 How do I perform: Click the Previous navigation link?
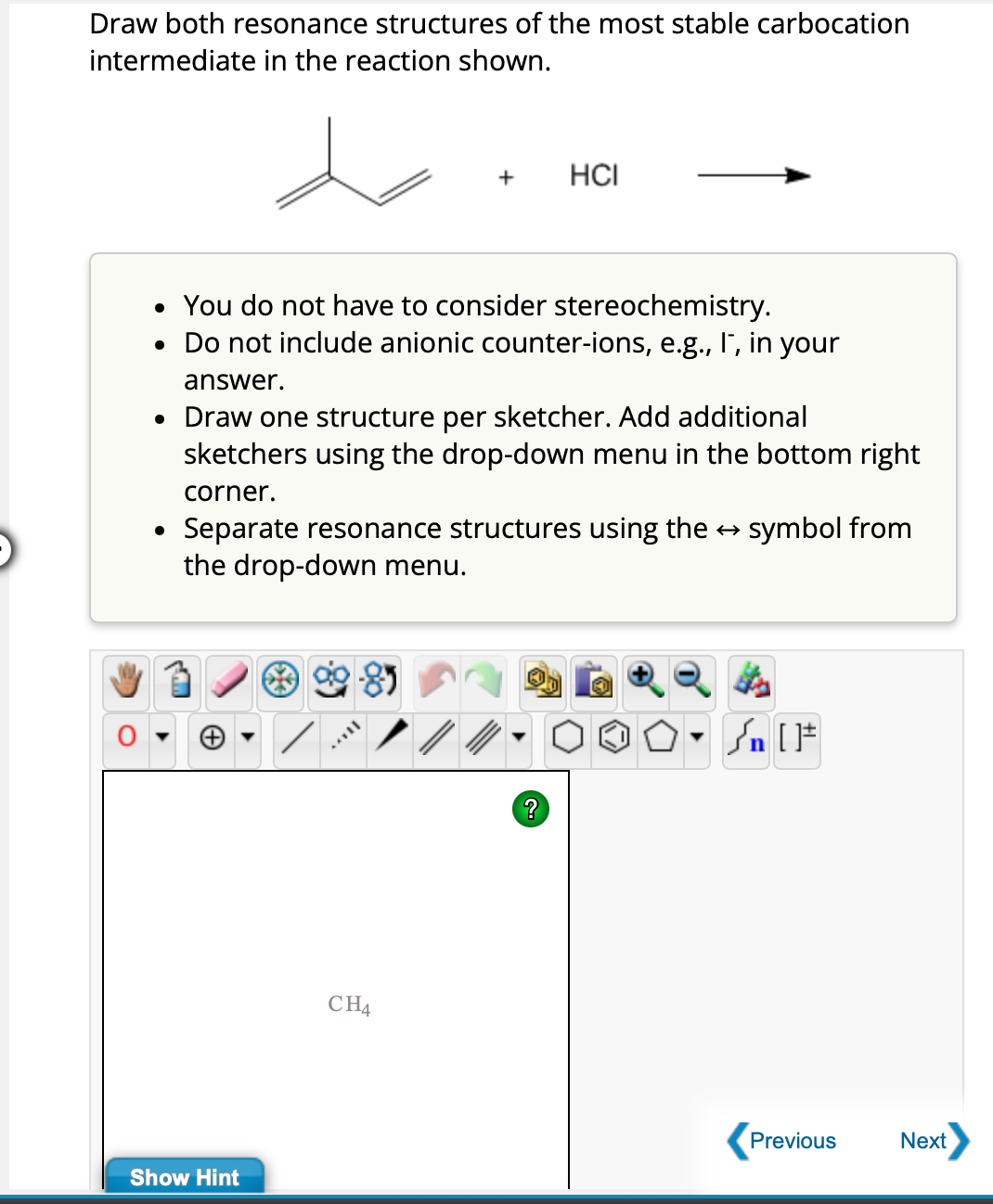(x=793, y=1141)
